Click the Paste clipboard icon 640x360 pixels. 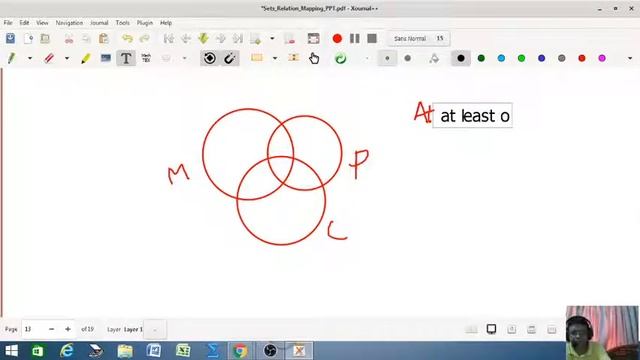point(104,38)
